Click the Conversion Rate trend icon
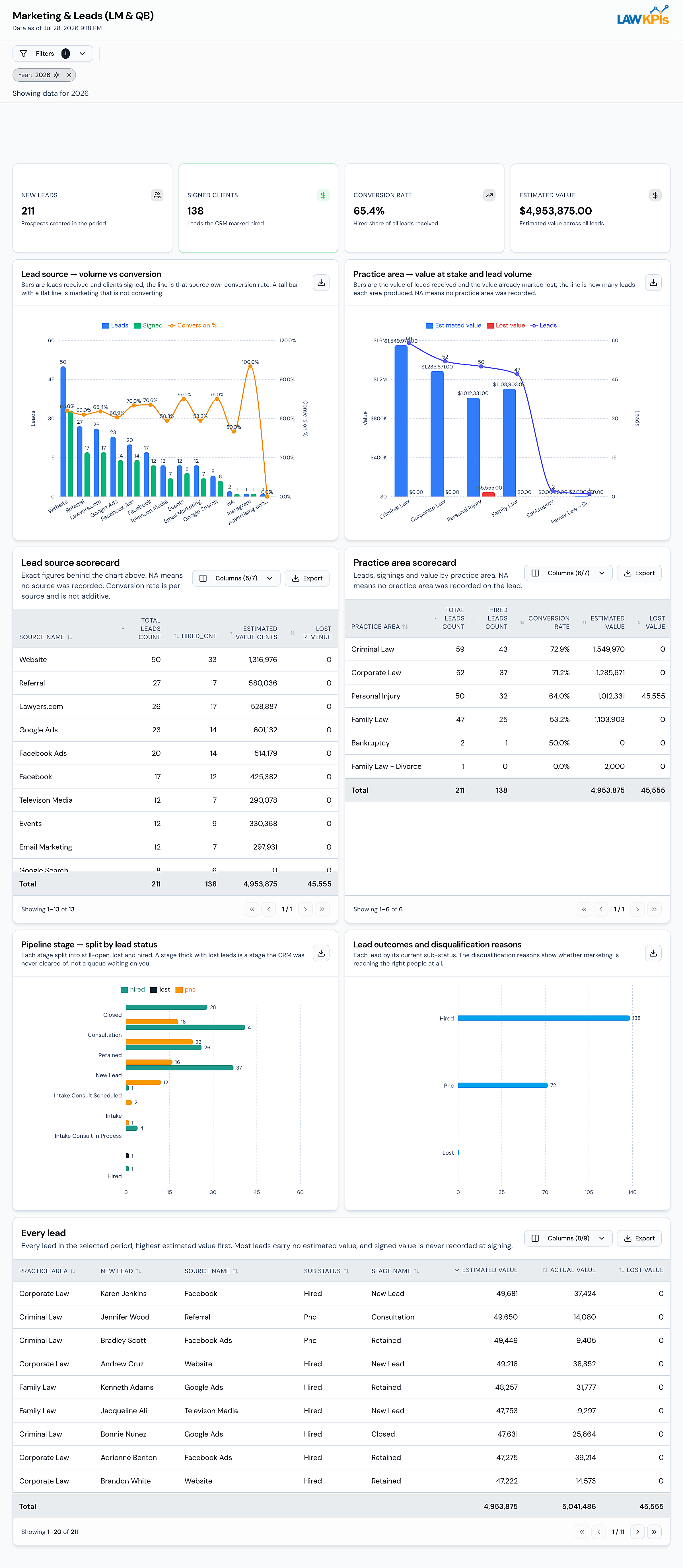 [489, 195]
